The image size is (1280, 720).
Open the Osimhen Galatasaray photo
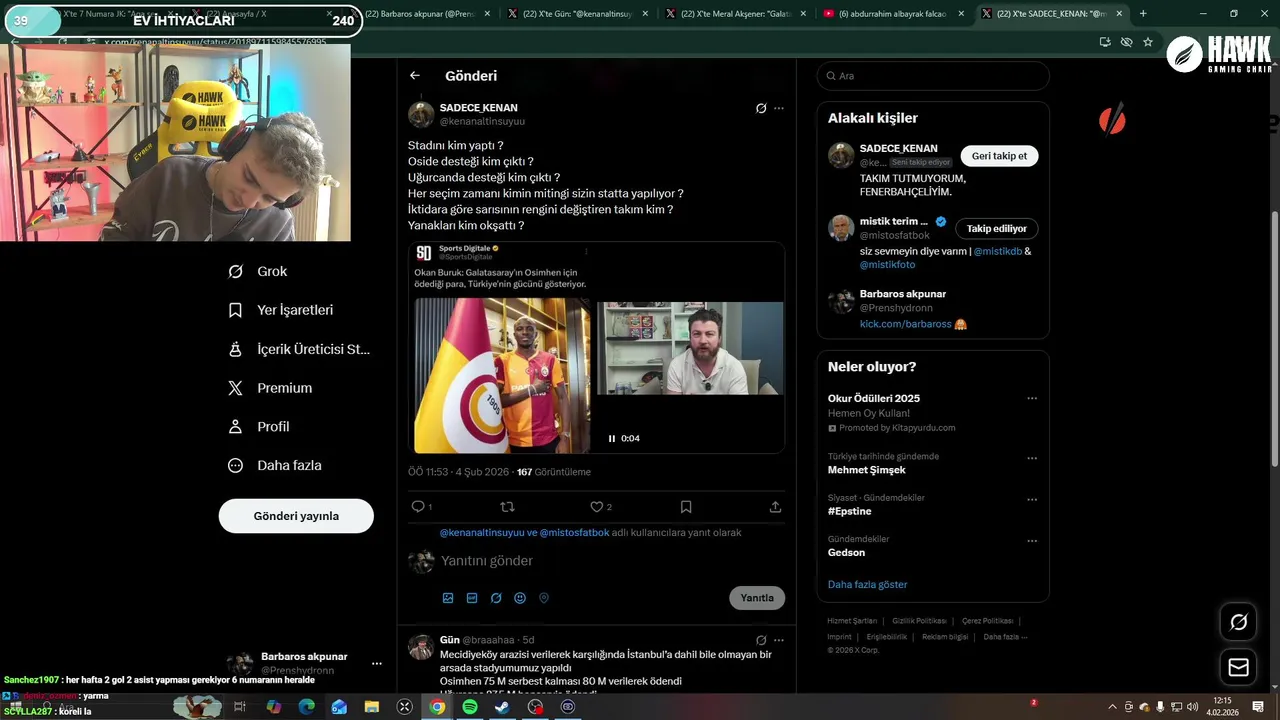click(x=502, y=376)
